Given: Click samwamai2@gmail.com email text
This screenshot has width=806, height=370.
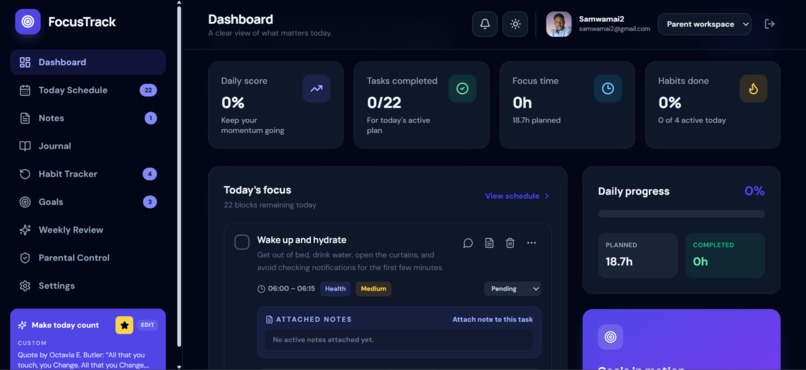Looking at the screenshot, I should click(614, 29).
